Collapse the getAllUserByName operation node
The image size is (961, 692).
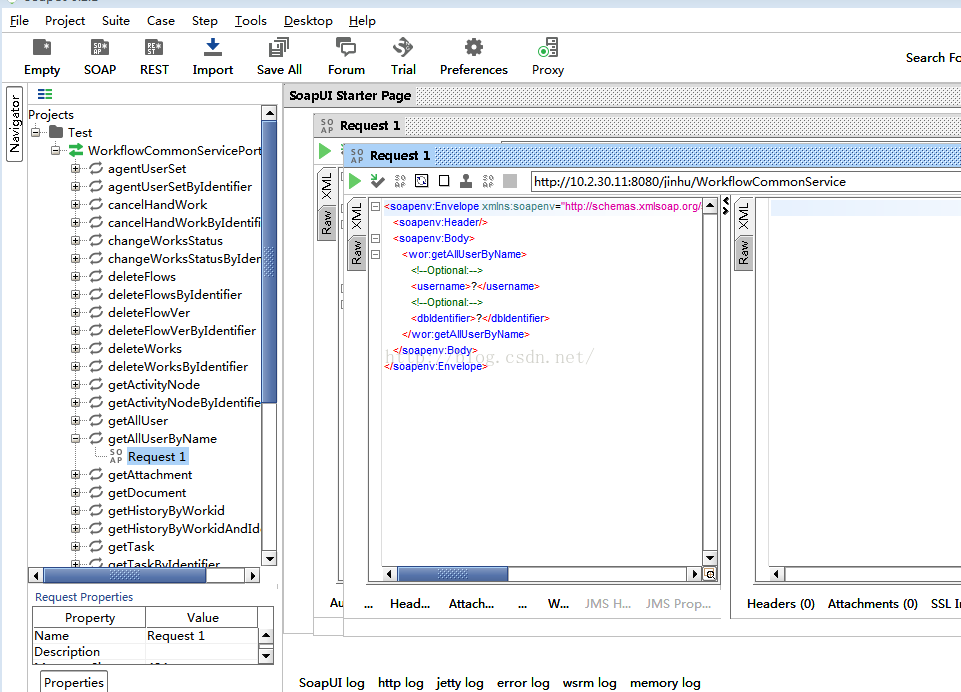(x=75, y=438)
